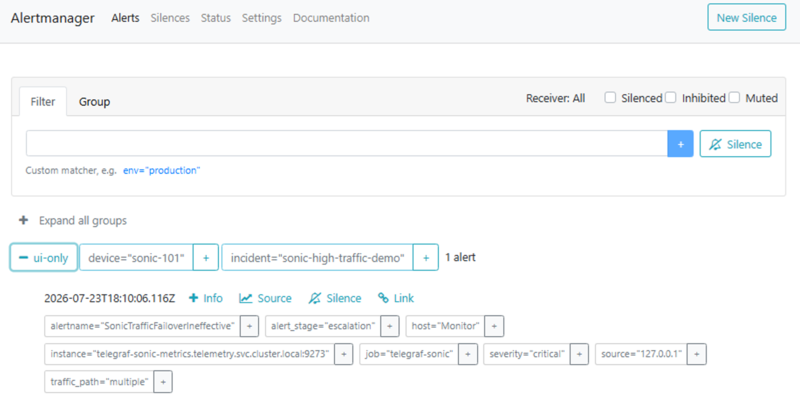Viewport: 800px width, 415px height.
Task: Open the alert Link
Action: tap(396, 298)
